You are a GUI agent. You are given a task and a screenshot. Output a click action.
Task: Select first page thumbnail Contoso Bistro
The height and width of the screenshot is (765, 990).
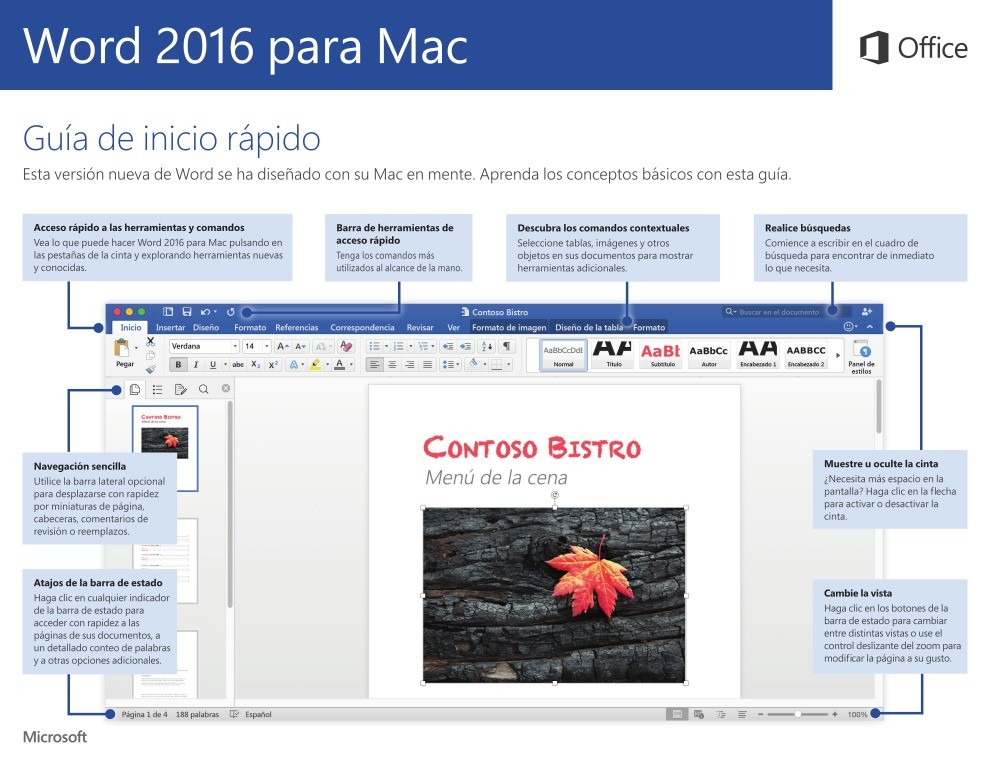point(165,448)
